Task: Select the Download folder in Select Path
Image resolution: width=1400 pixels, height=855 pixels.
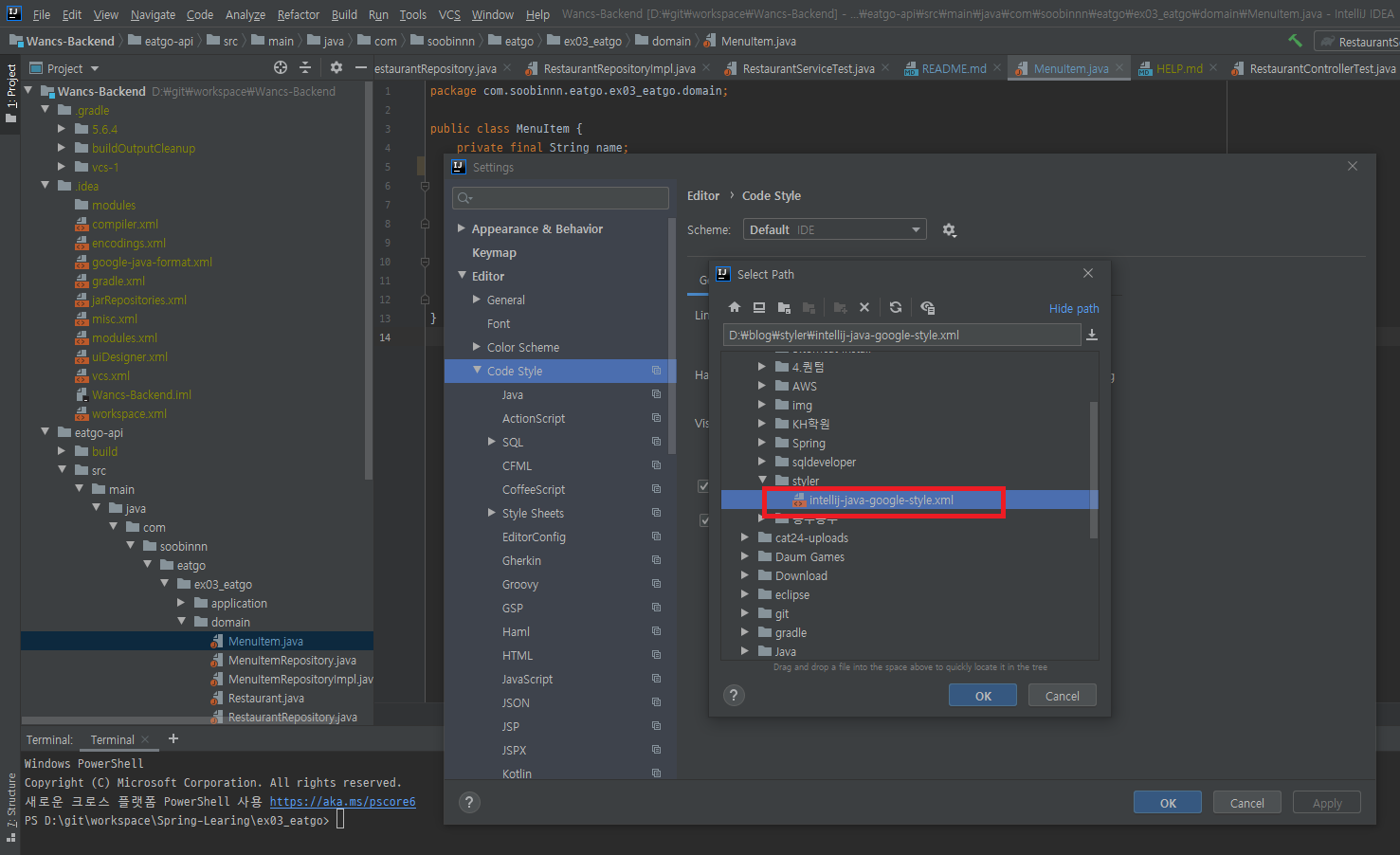Action: (x=801, y=575)
